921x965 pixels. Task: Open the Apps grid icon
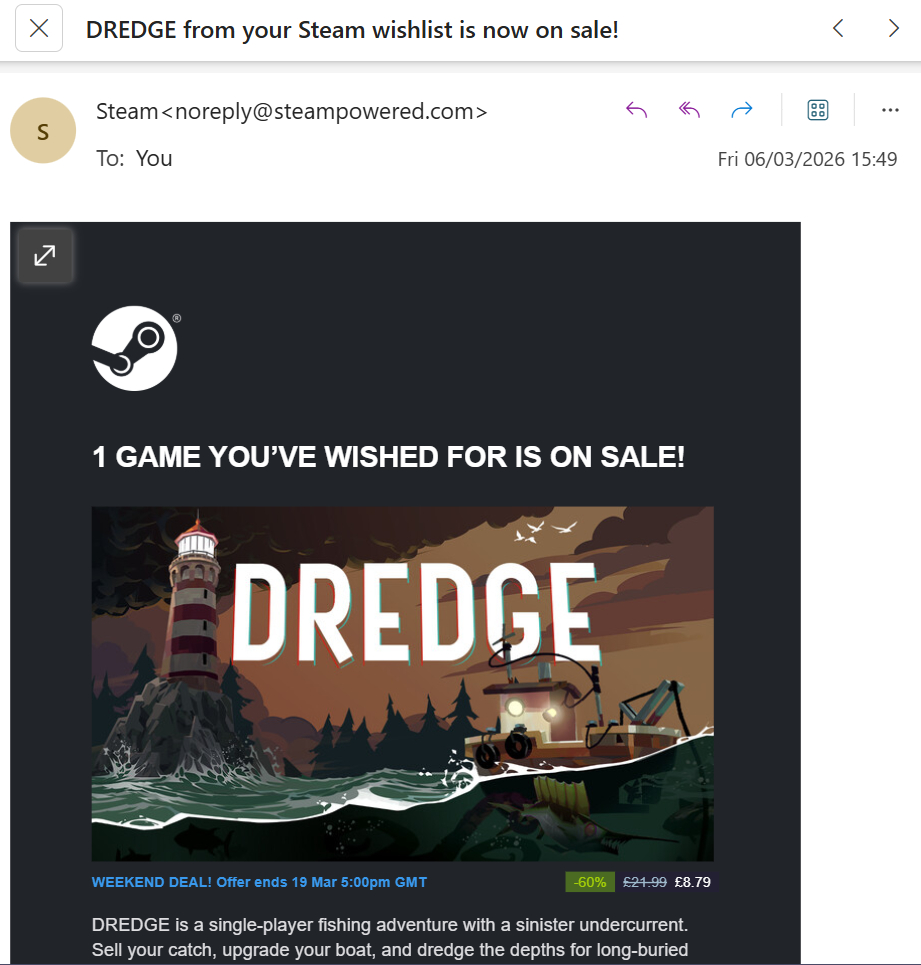pos(818,110)
